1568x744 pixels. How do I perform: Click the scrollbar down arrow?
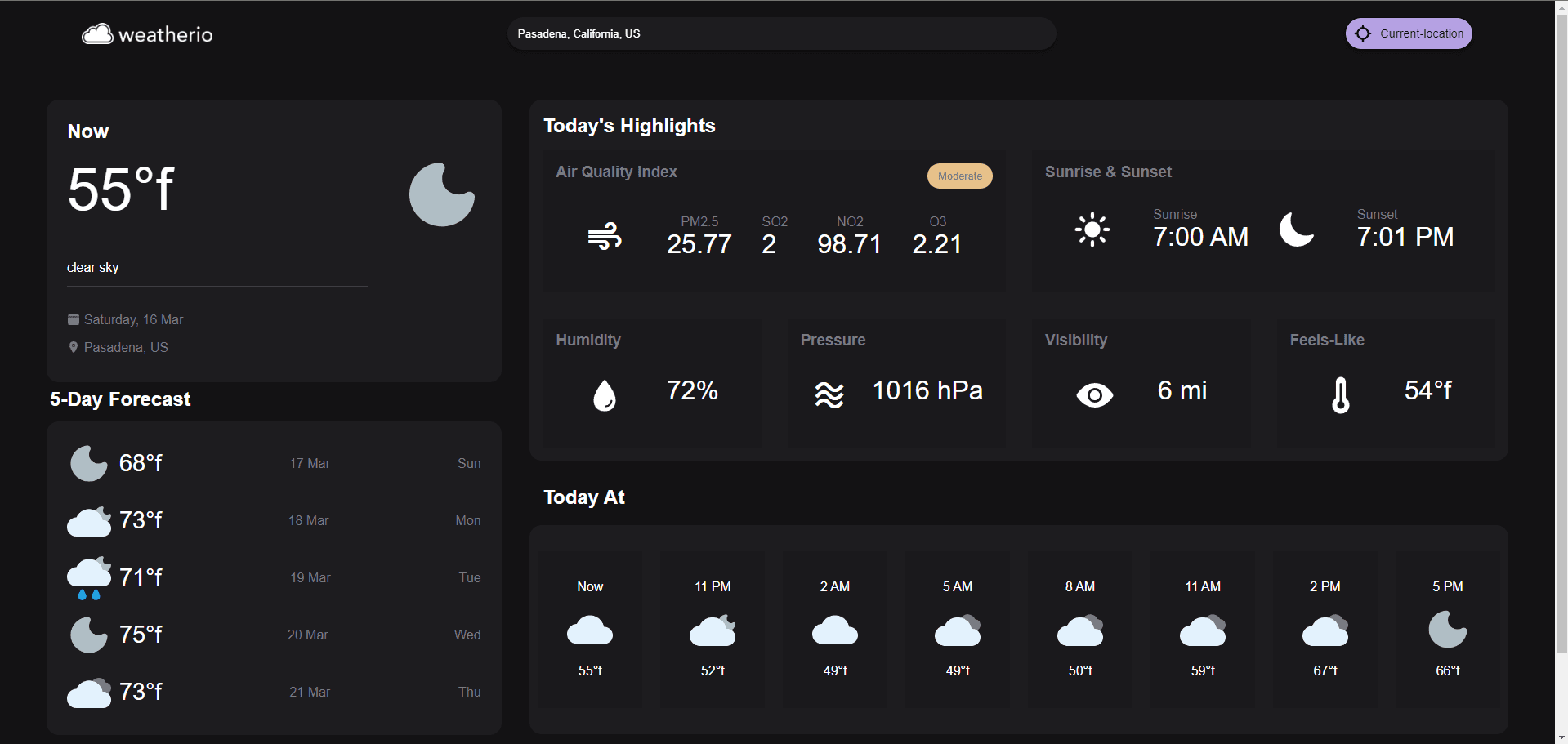point(1561,737)
